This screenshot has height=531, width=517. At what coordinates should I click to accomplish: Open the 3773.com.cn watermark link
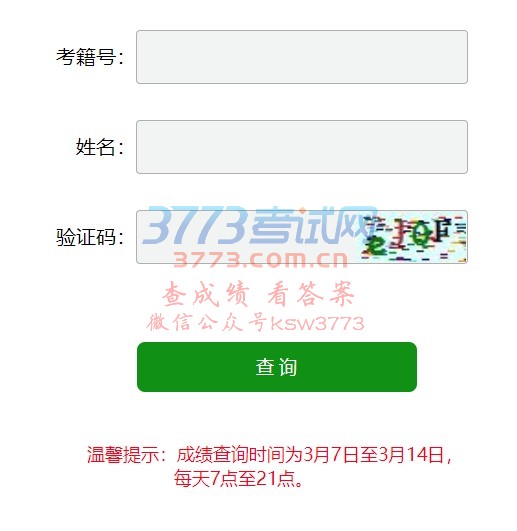(x=260, y=260)
